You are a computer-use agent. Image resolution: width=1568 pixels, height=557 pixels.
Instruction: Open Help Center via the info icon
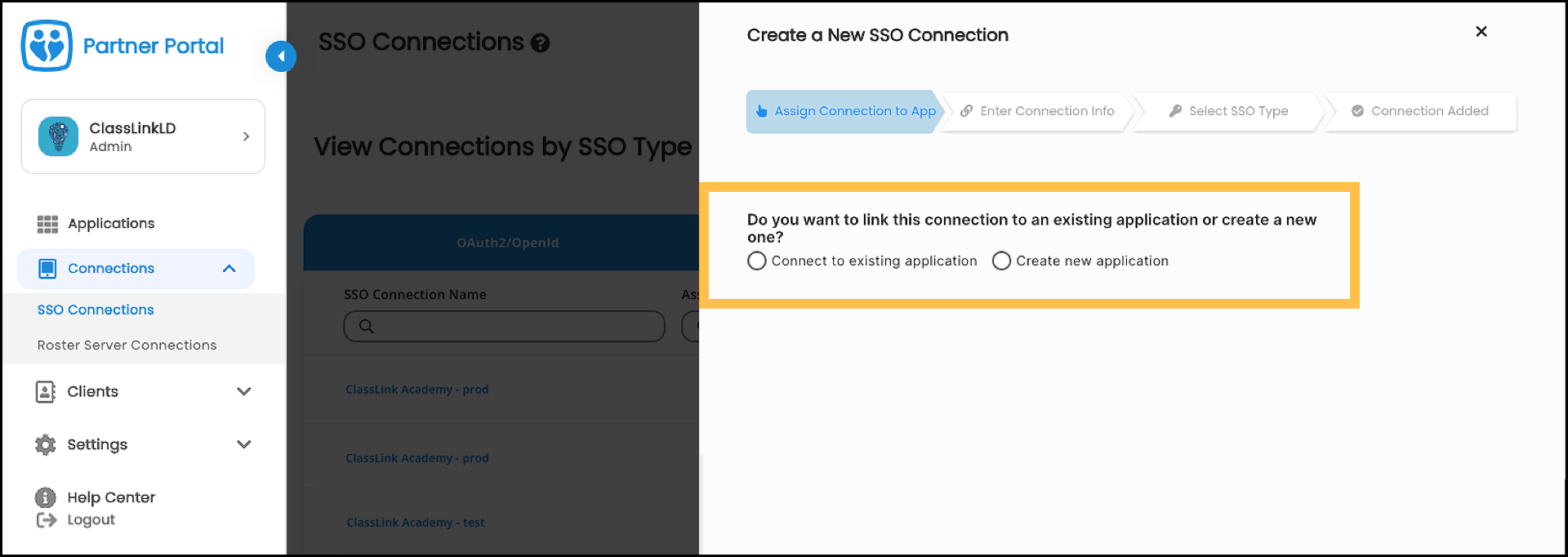pyautogui.click(x=45, y=497)
